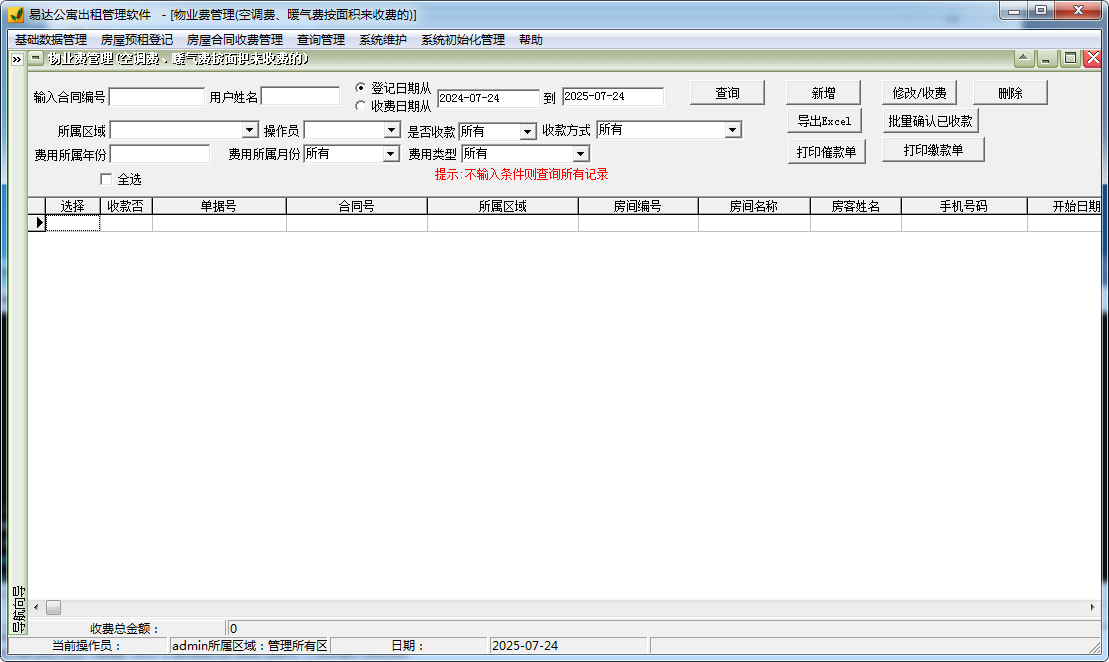
Task: Open the 系统维护 menu
Action: click(383, 39)
